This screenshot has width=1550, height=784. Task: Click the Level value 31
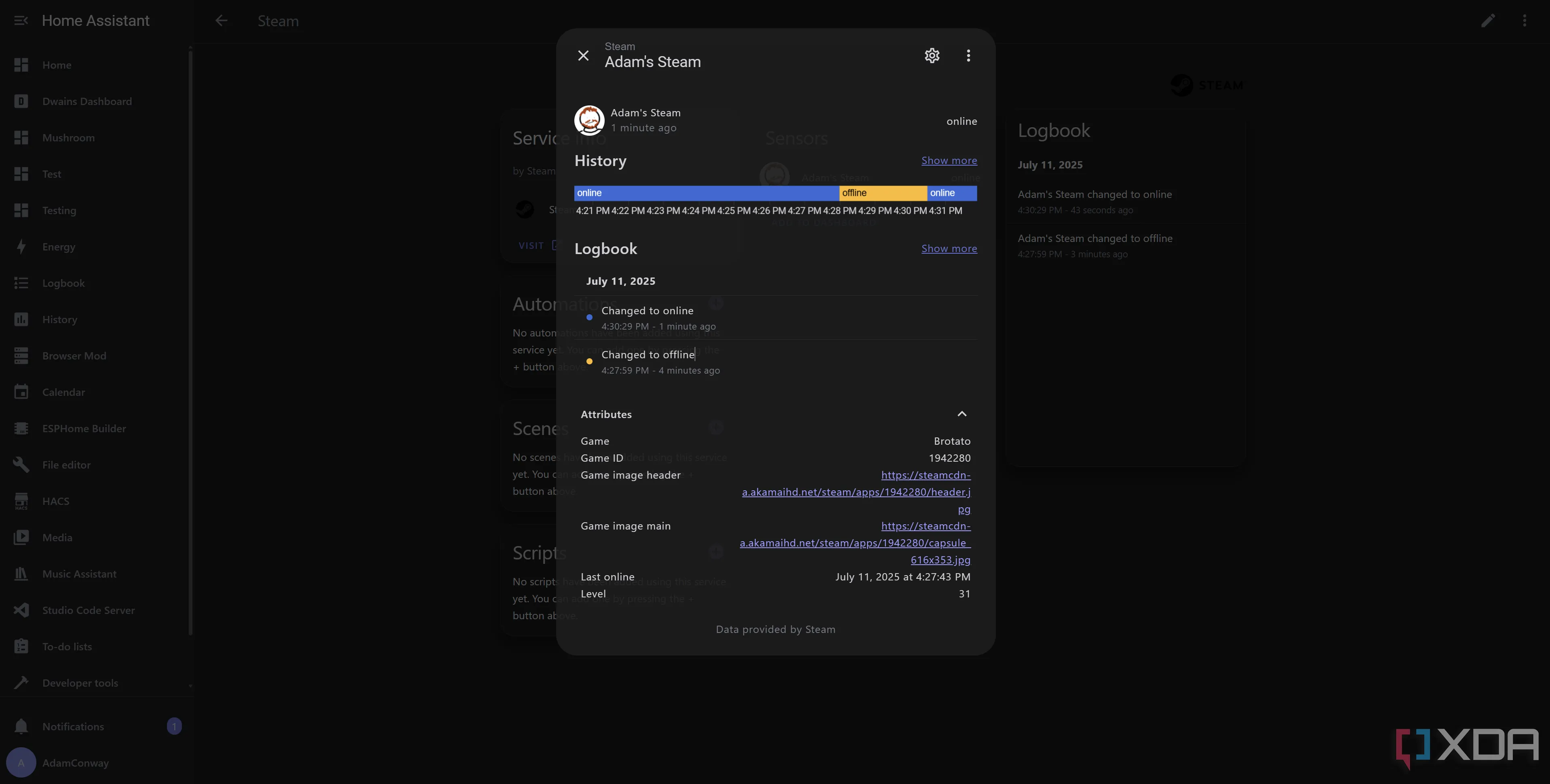[x=964, y=594]
